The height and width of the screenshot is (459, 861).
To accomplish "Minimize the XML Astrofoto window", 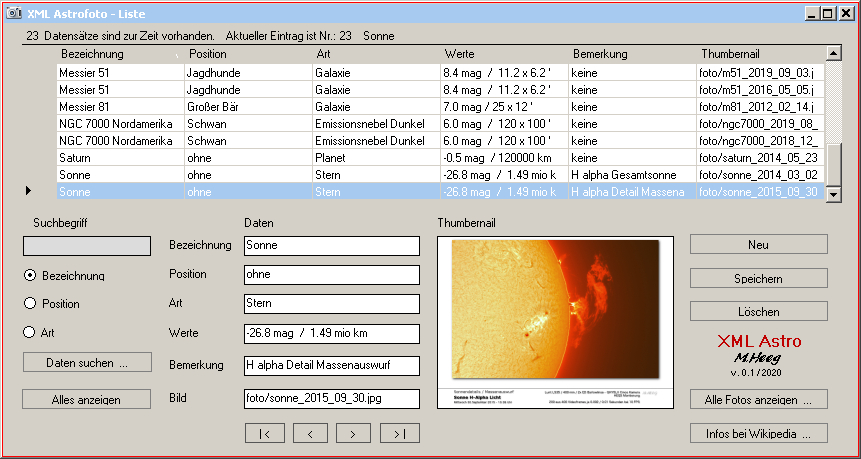I will point(812,14).
